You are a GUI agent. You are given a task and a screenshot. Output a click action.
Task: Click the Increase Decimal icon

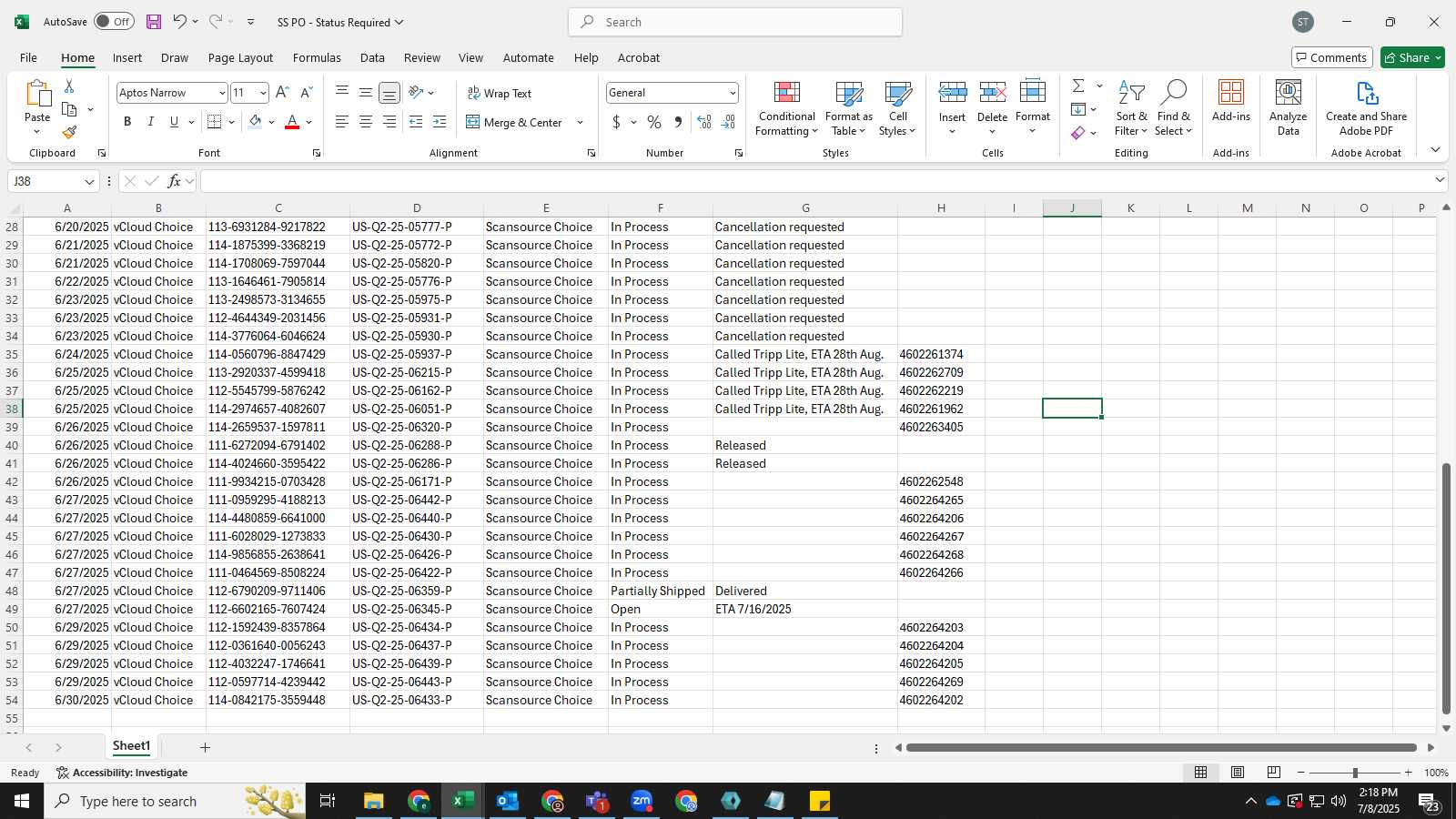pyautogui.click(x=704, y=122)
